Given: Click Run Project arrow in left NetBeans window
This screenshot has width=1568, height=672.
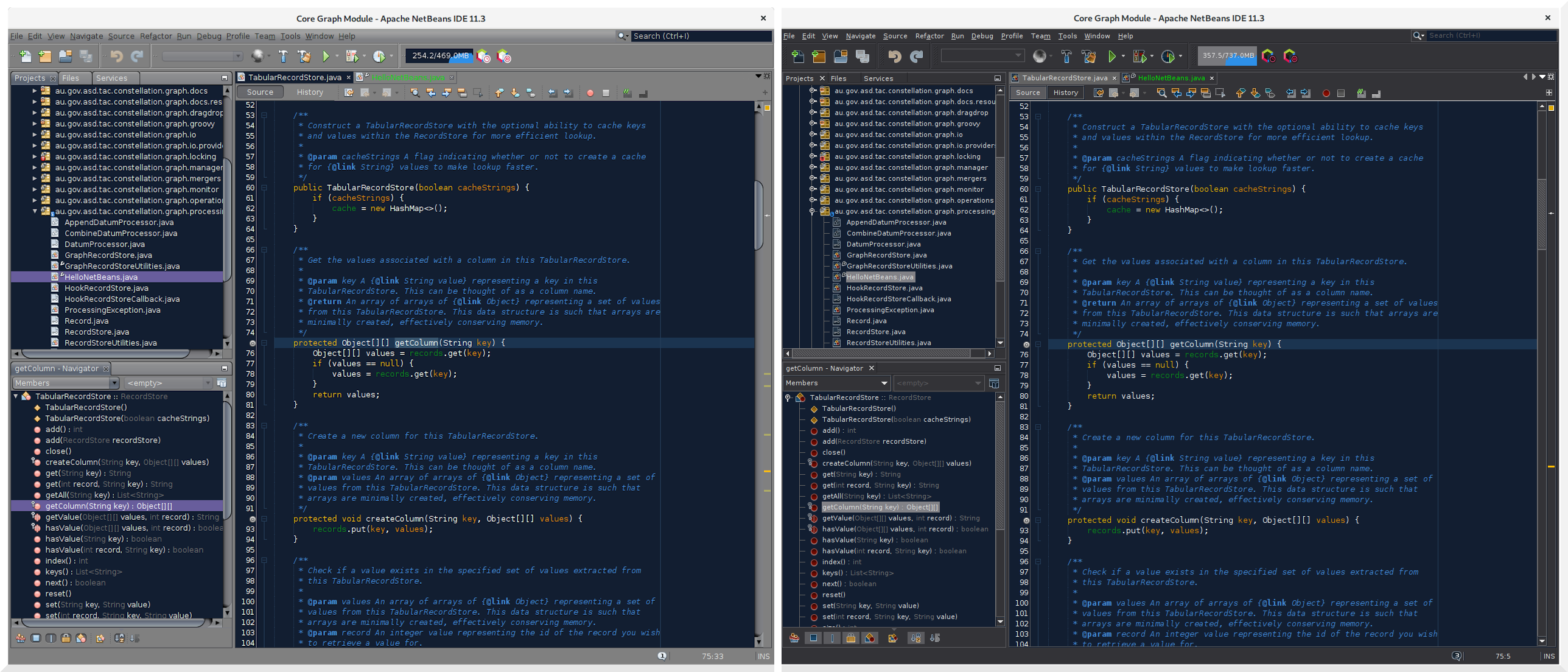Looking at the screenshot, I should [x=326, y=57].
